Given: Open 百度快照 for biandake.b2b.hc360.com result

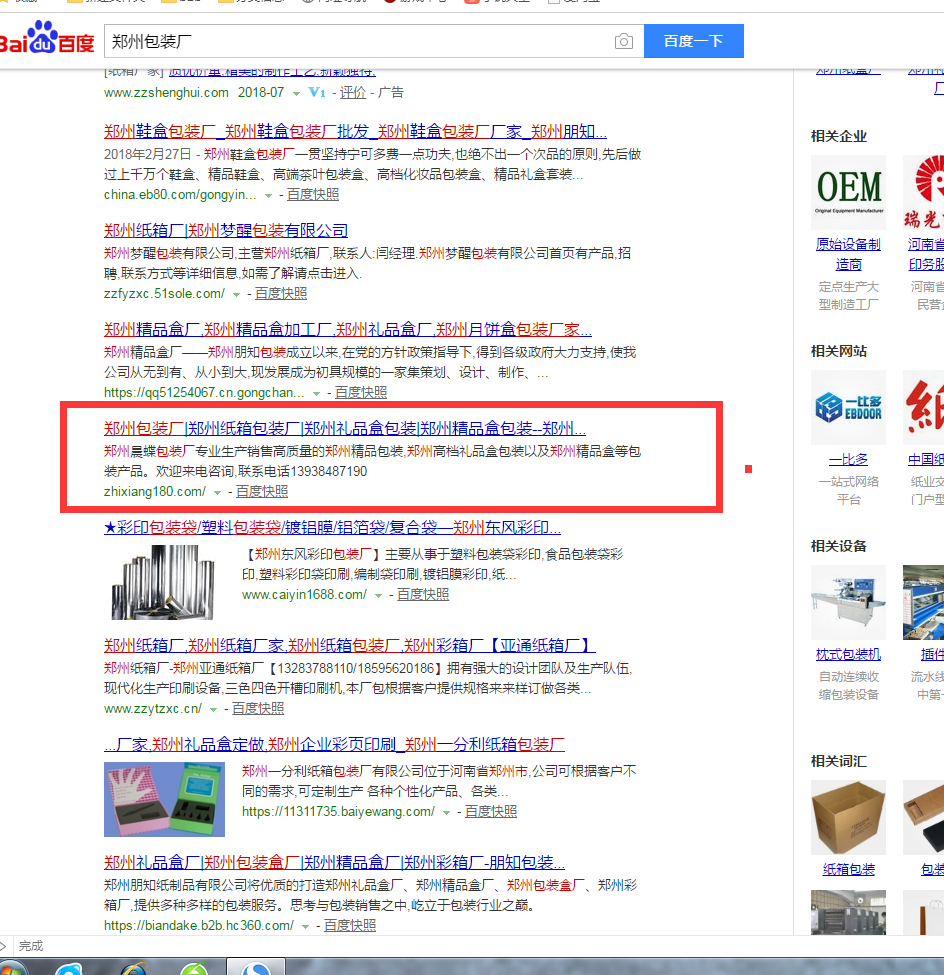Looking at the screenshot, I should [x=349, y=925].
